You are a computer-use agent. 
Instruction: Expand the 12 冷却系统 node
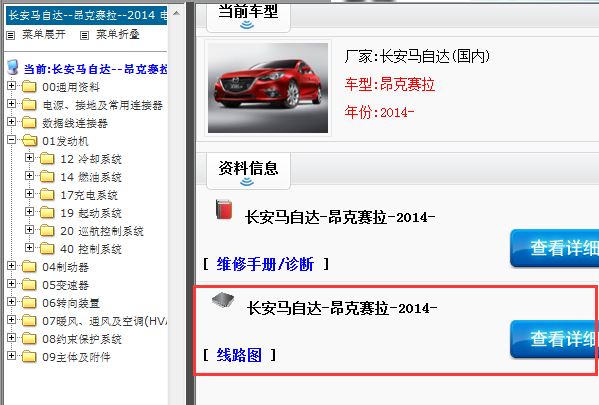tap(29, 157)
